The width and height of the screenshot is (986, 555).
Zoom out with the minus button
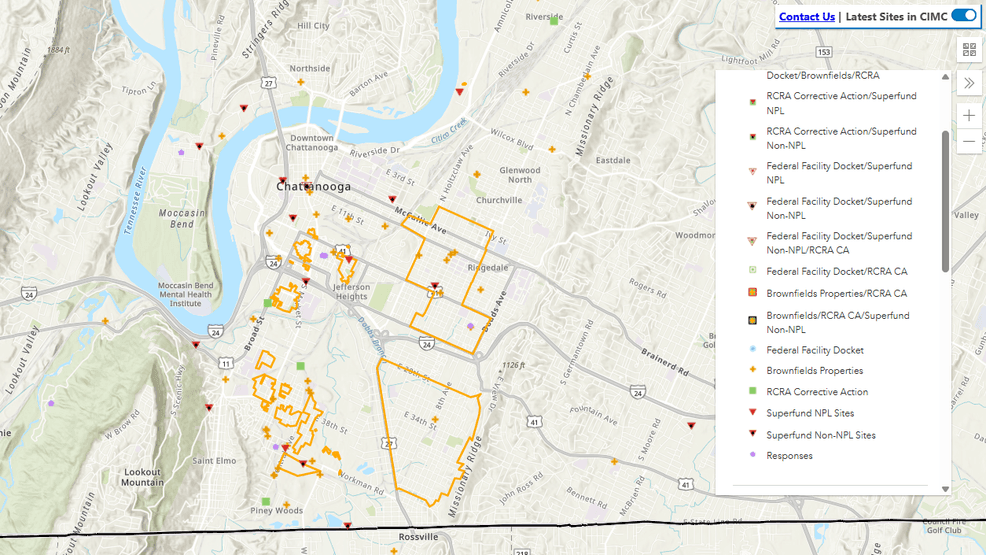tap(969, 142)
